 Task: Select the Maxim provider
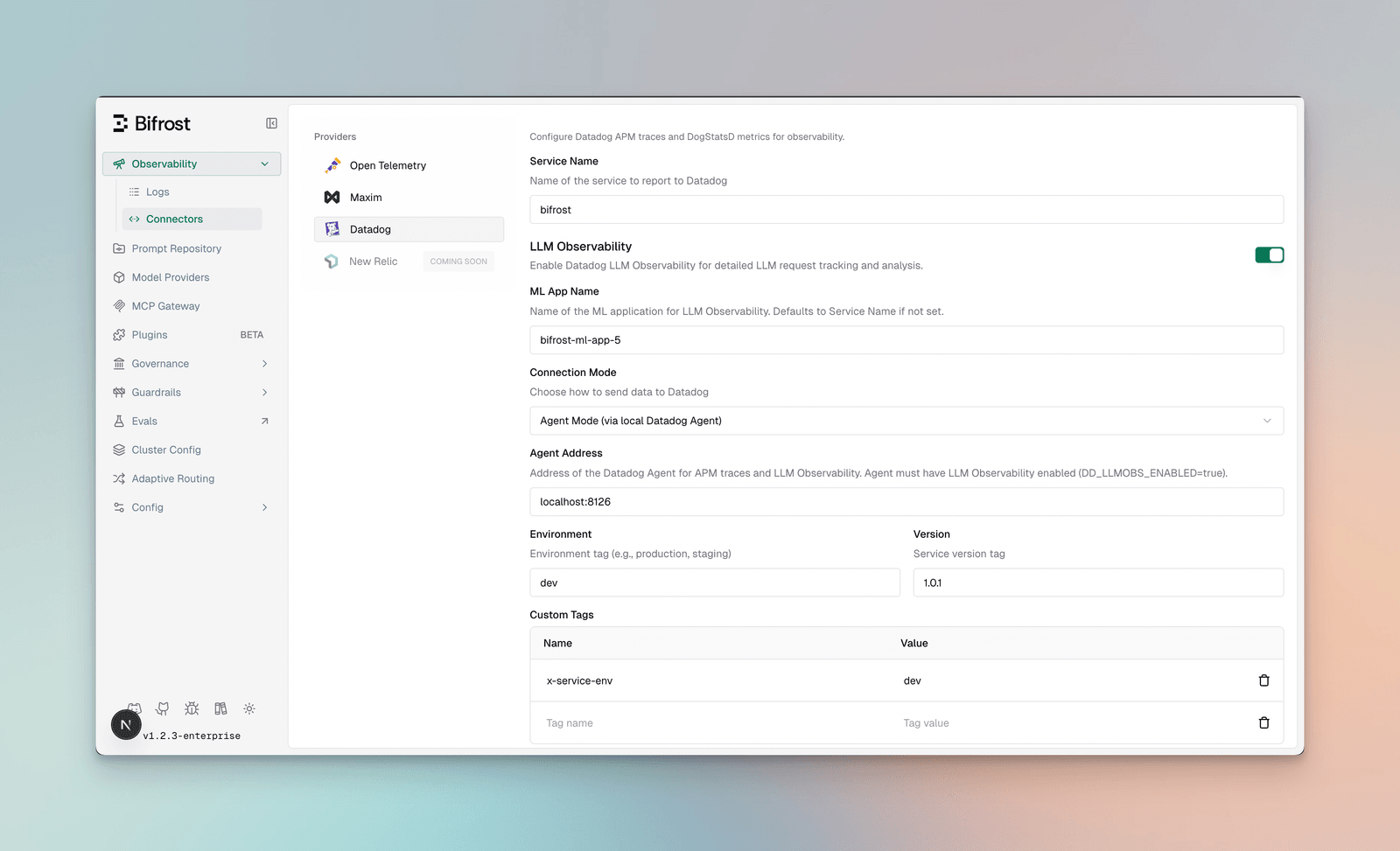[409, 198]
